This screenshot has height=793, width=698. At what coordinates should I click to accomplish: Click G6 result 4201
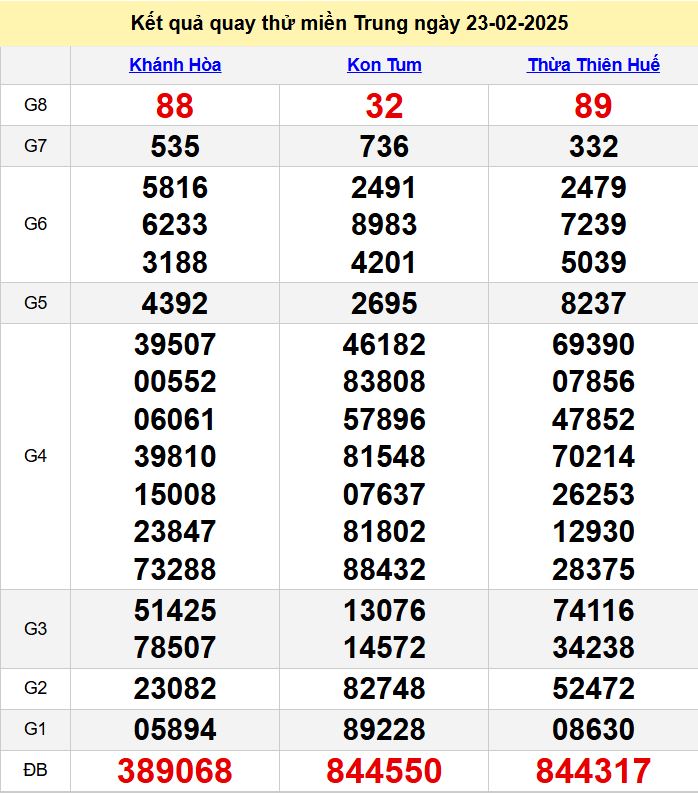point(384,262)
